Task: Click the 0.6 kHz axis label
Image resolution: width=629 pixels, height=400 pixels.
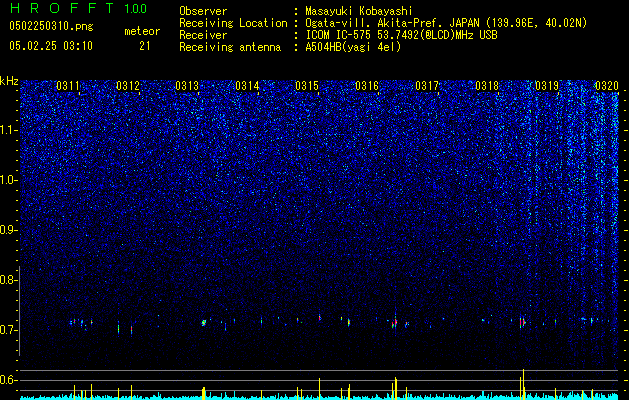Action: click(9, 380)
